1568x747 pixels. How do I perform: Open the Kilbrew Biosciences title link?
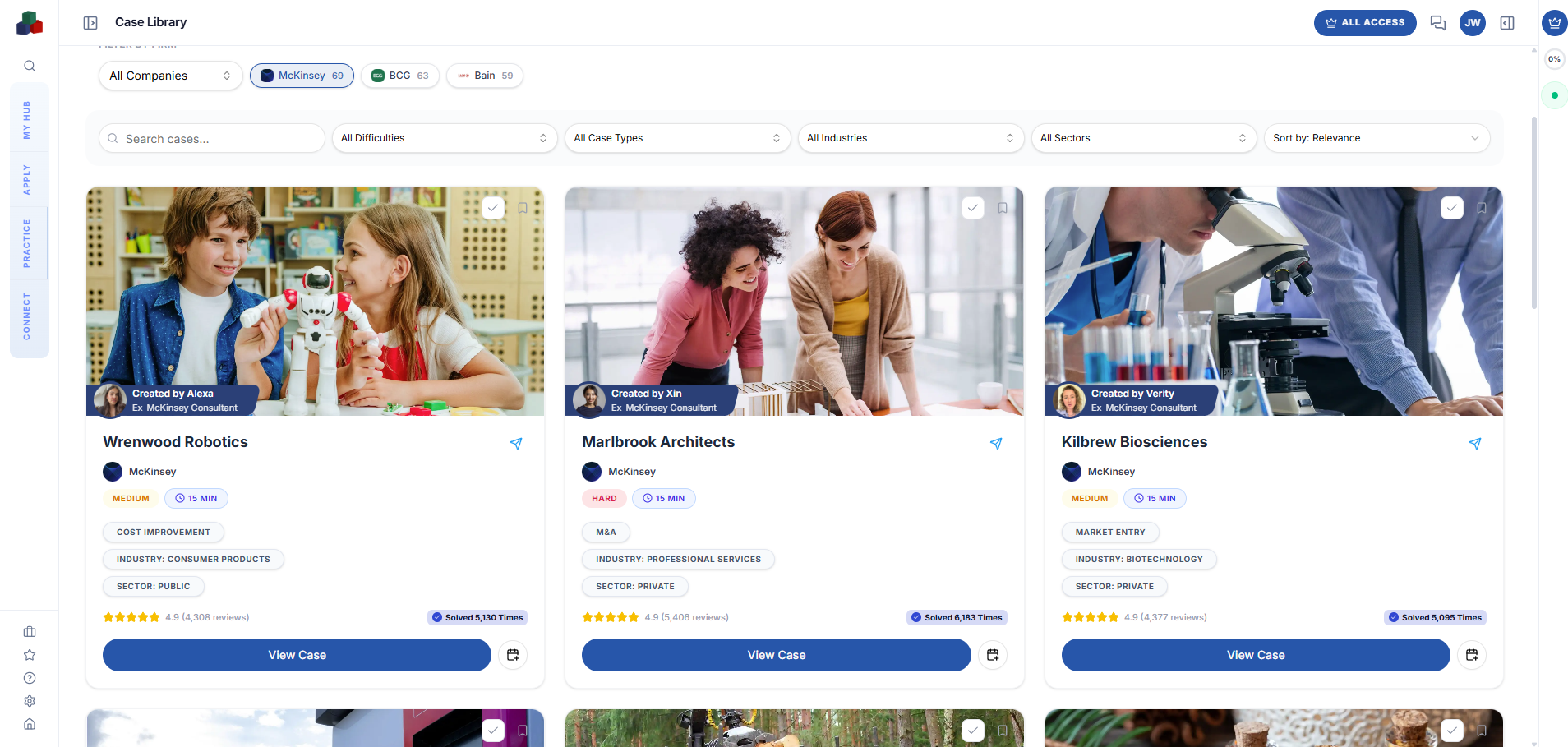(1134, 442)
